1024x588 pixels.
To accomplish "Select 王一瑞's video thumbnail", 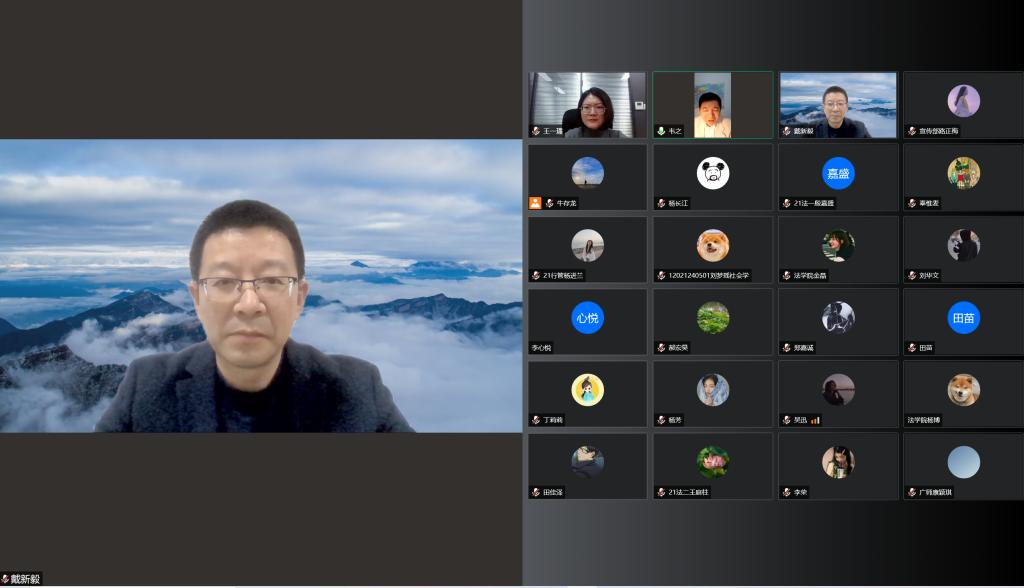I will (587, 105).
